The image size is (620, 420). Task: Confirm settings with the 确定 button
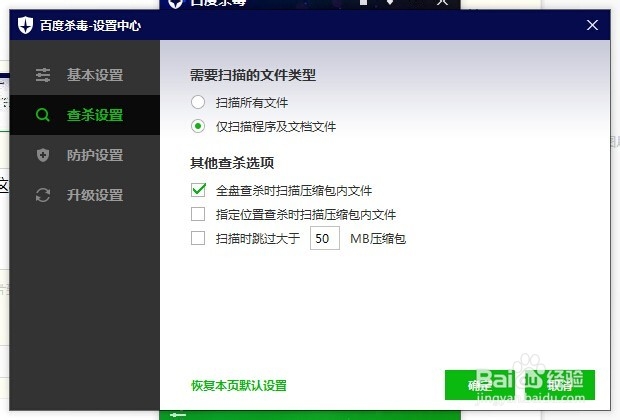point(480,385)
